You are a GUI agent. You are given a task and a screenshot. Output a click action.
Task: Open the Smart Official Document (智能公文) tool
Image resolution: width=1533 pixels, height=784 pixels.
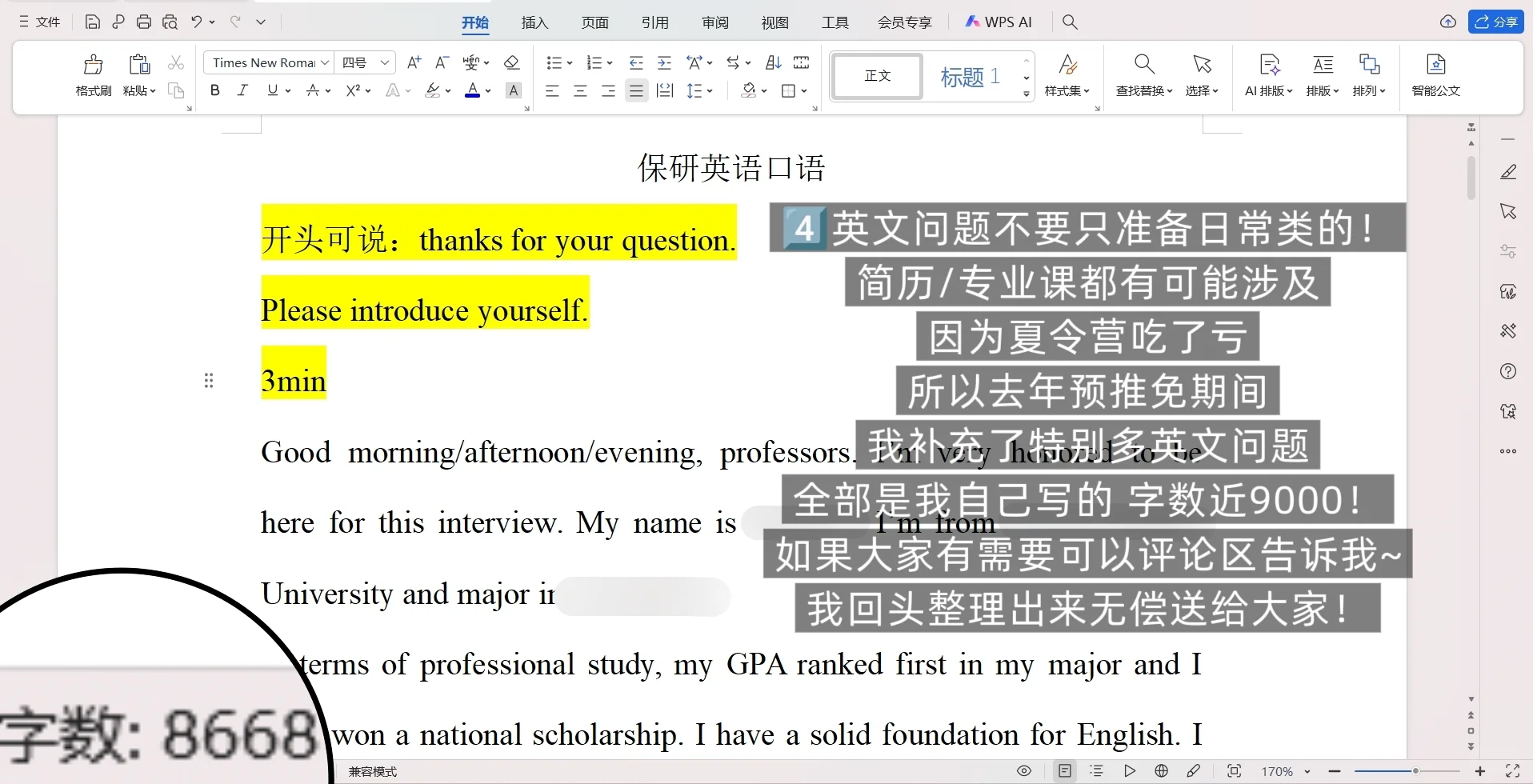[1436, 76]
